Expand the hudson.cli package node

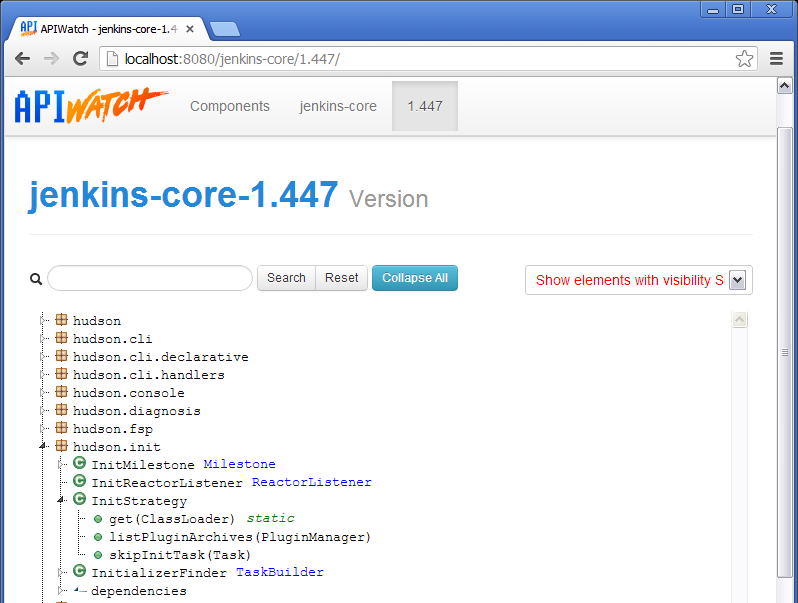[42, 338]
